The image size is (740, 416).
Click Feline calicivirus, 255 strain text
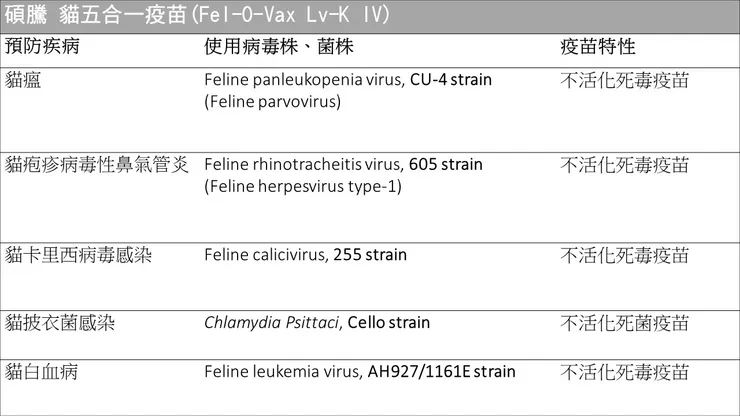tap(305, 255)
